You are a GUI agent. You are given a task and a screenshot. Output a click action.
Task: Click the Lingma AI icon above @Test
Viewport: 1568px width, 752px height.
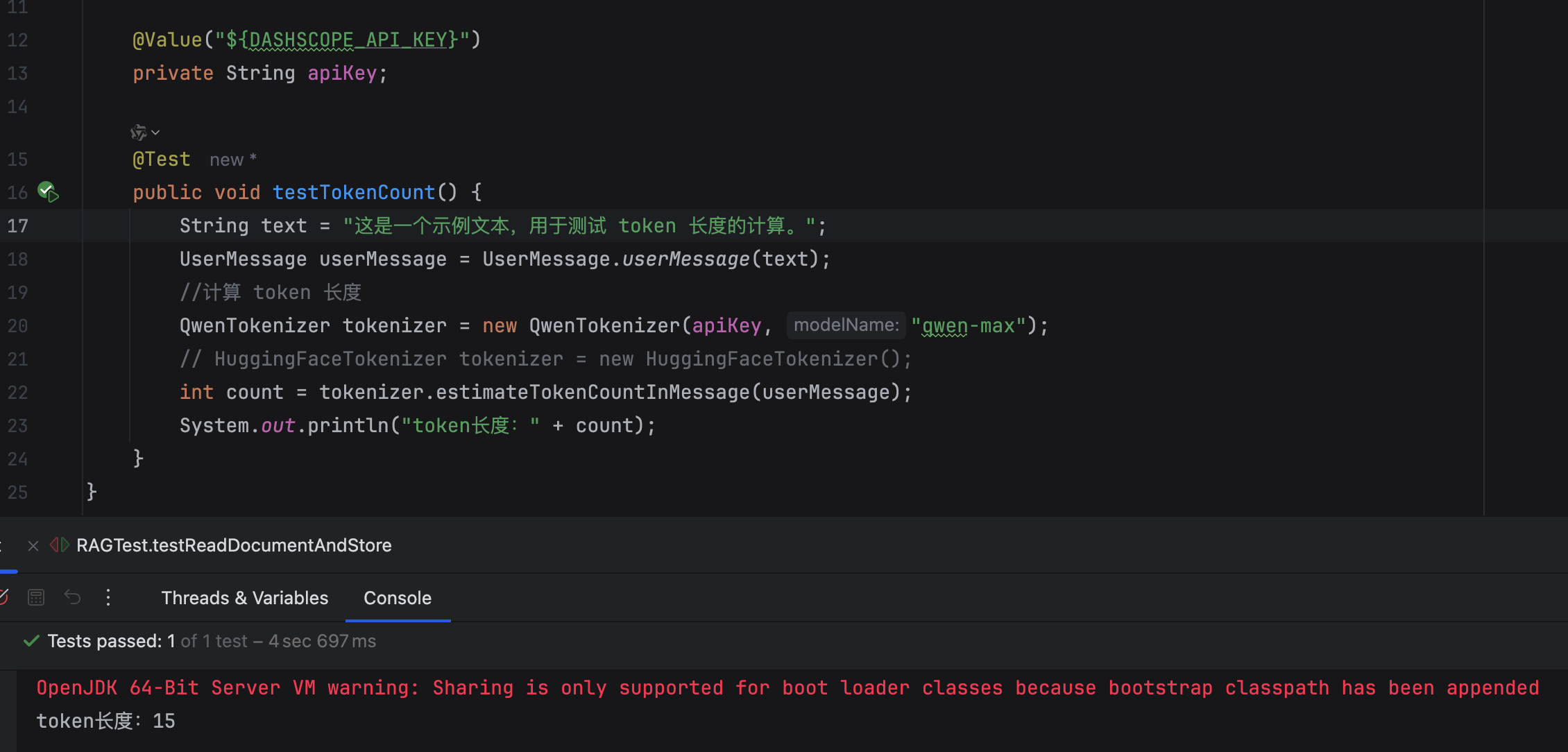(x=138, y=132)
